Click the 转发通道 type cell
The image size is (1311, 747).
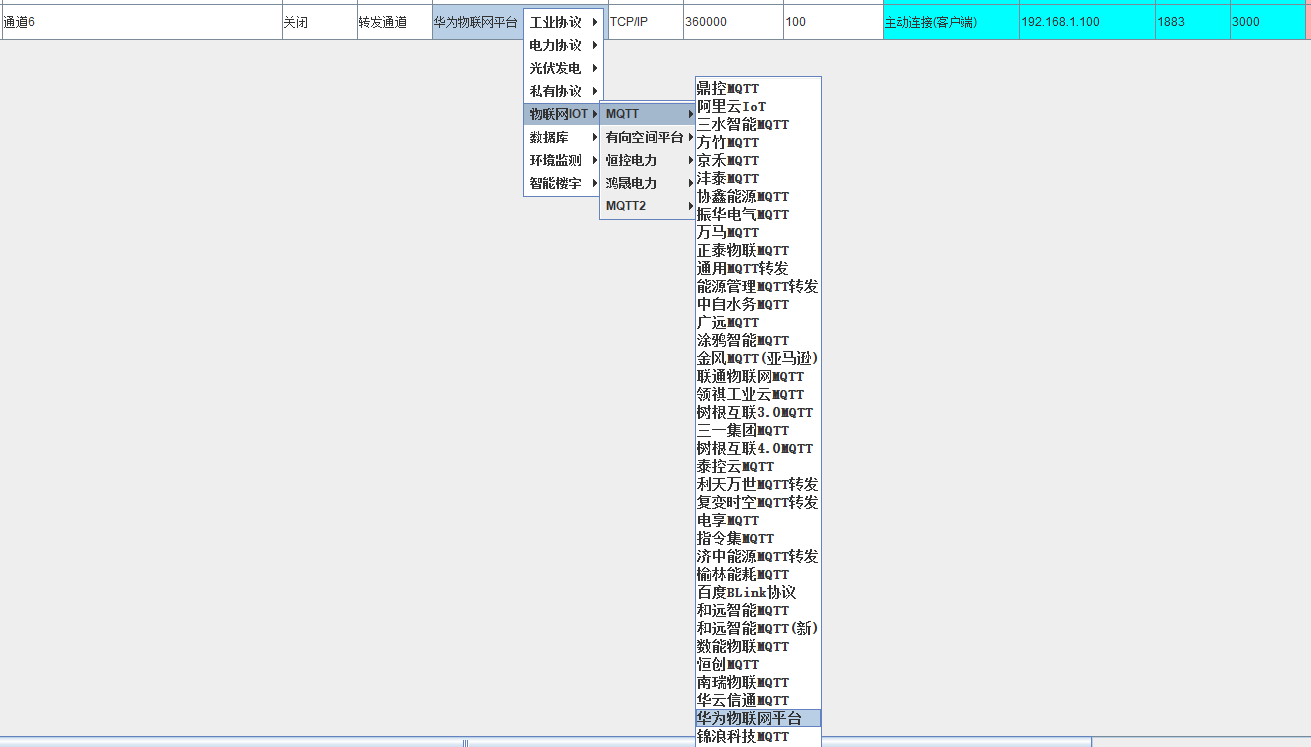pos(394,22)
